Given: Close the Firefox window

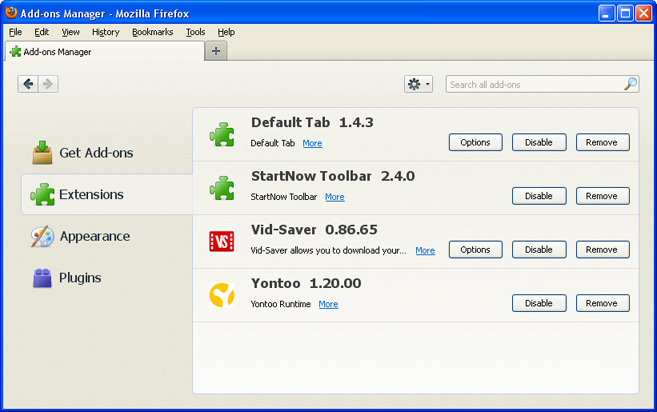Looking at the screenshot, I should click(644, 13).
